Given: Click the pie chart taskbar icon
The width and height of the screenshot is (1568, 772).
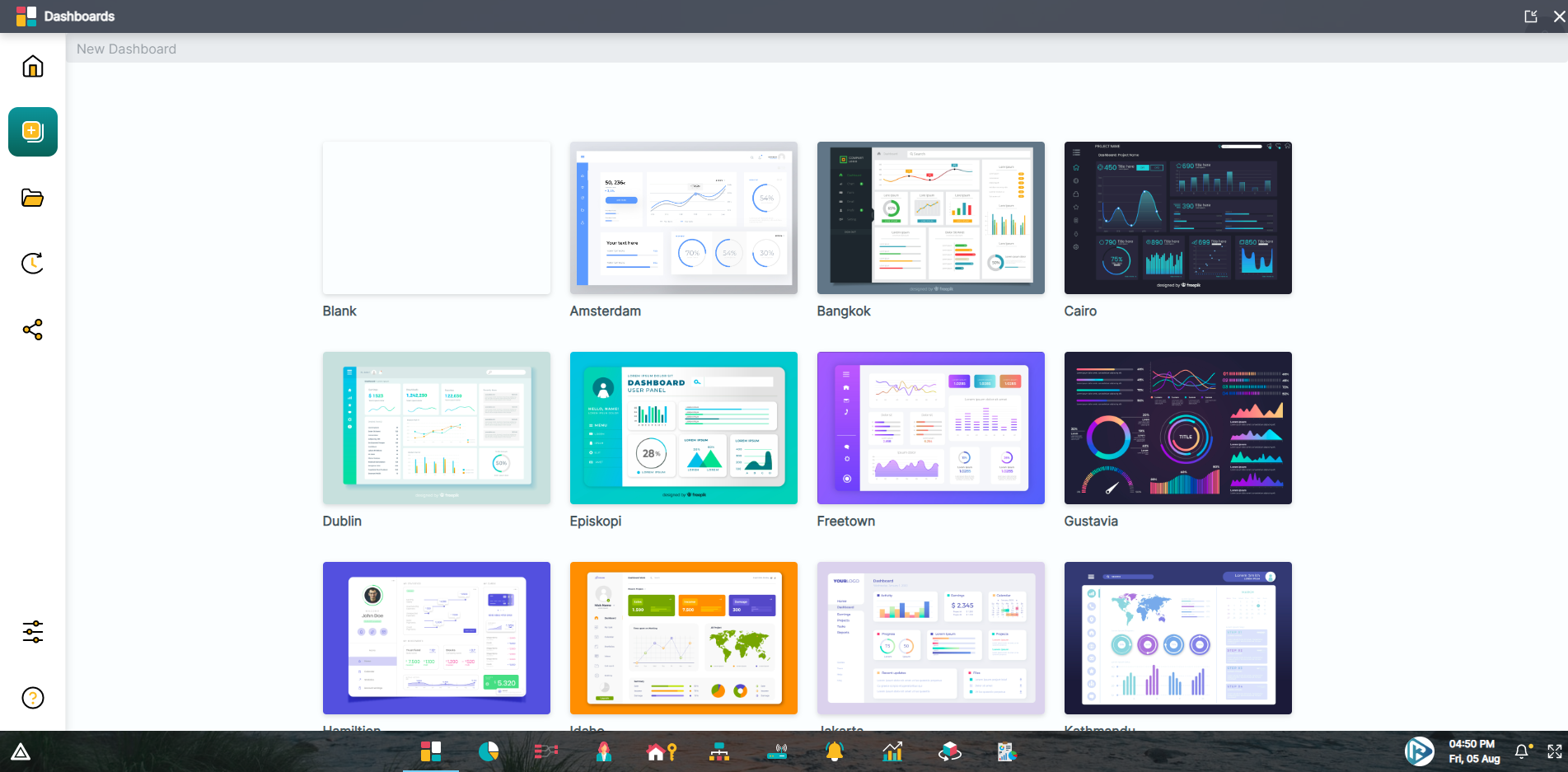Looking at the screenshot, I should pyautogui.click(x=489, y=751).
